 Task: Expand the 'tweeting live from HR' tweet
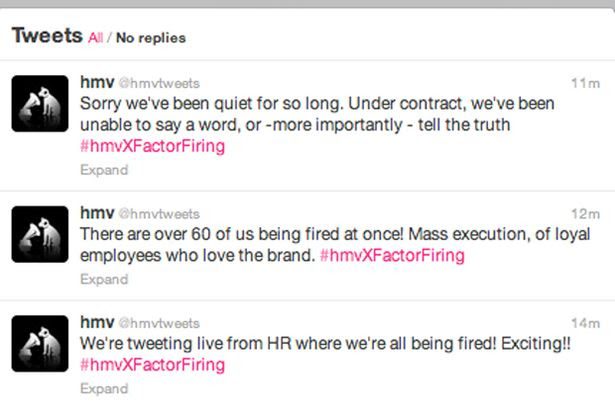pyautogui.click(x=104, y=389)
